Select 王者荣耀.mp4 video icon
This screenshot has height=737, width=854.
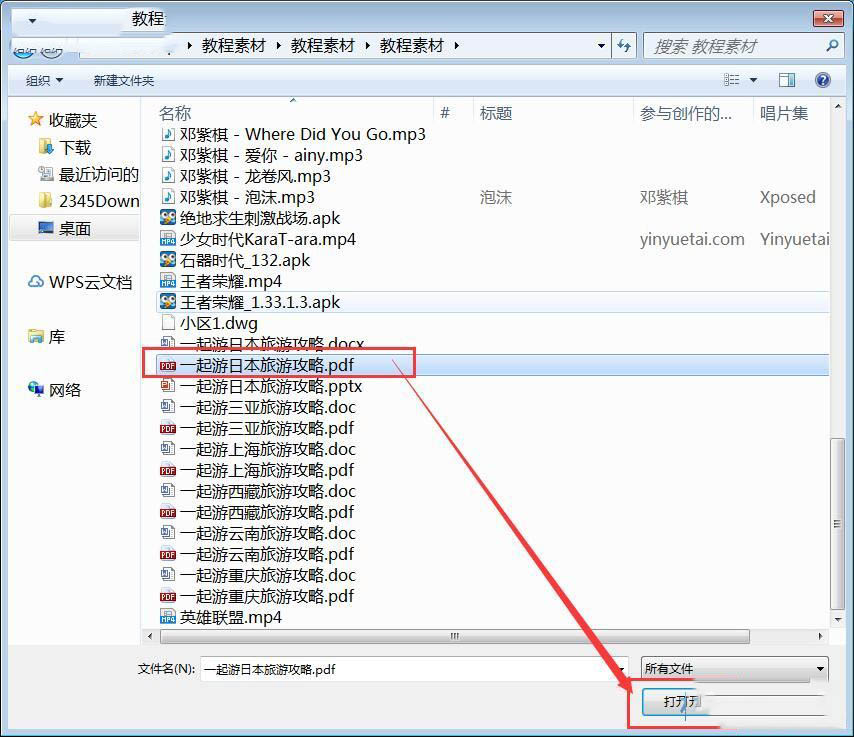168,281
